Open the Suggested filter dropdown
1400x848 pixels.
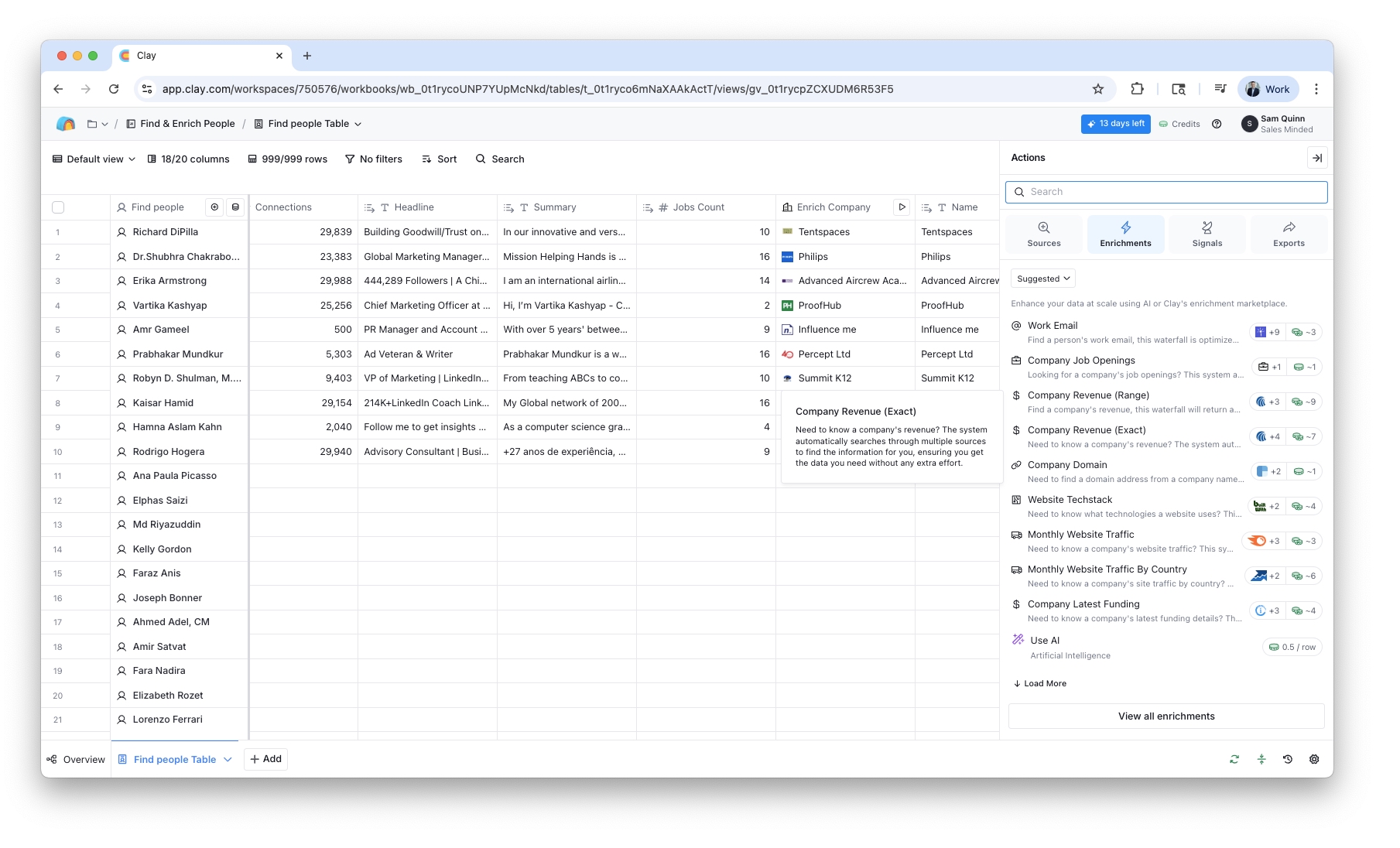click(x=1043, y=279)
